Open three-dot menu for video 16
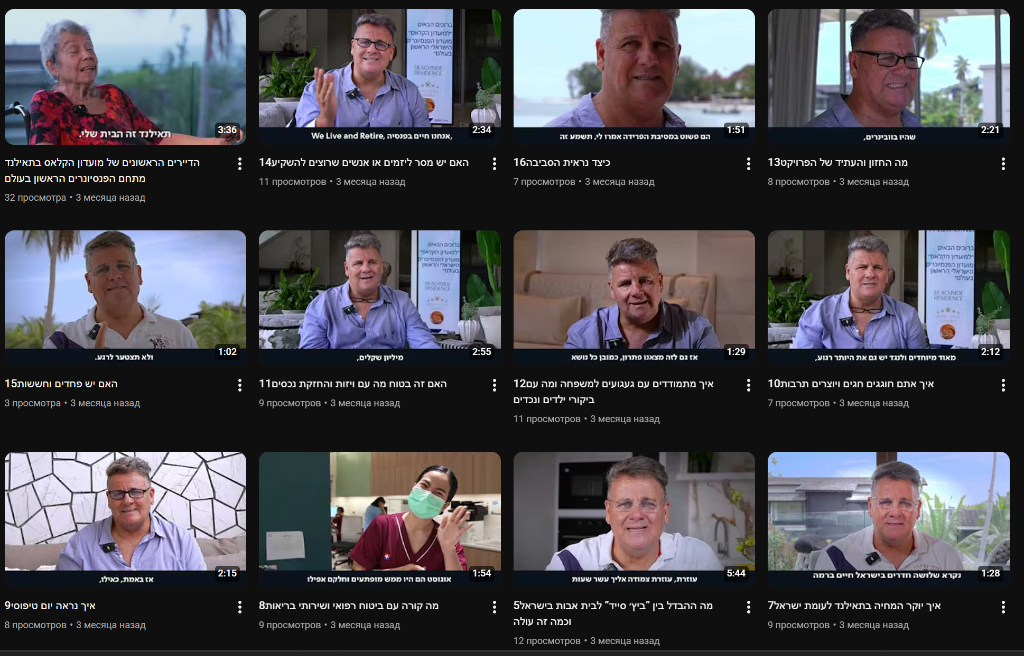This screenshot has height=656, width=1024. tap(748, 163)
